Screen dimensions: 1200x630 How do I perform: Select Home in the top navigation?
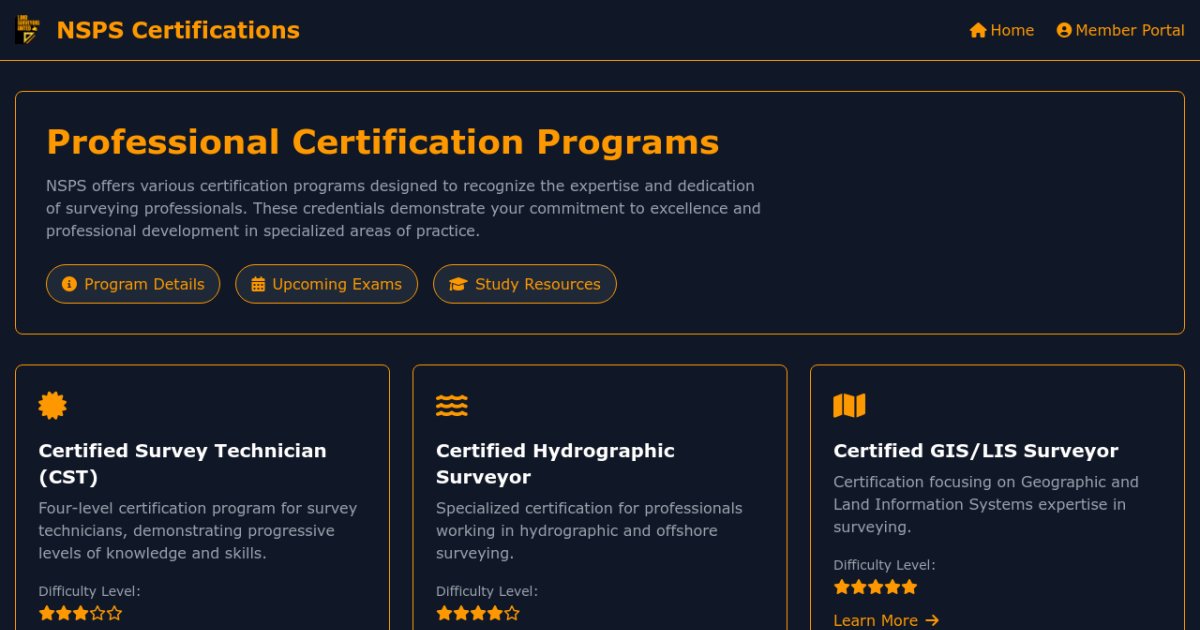click(x=1003, y=30)
